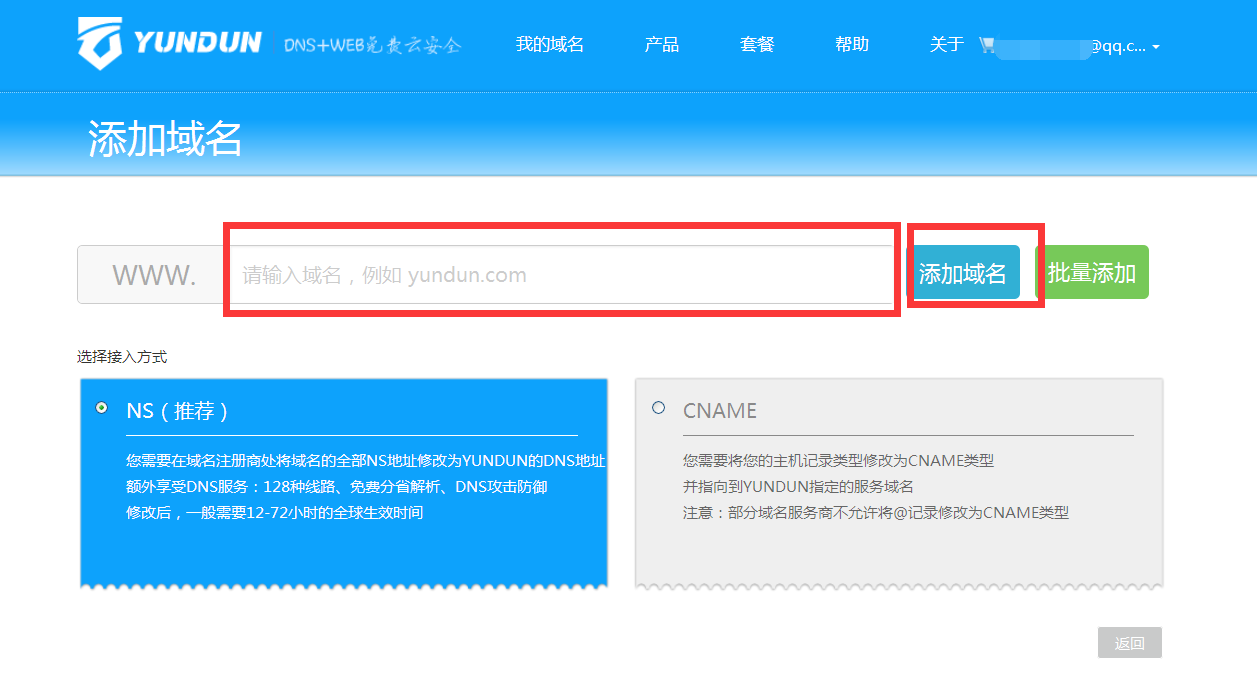Open the 我的域名 menu

coord(549,44)
